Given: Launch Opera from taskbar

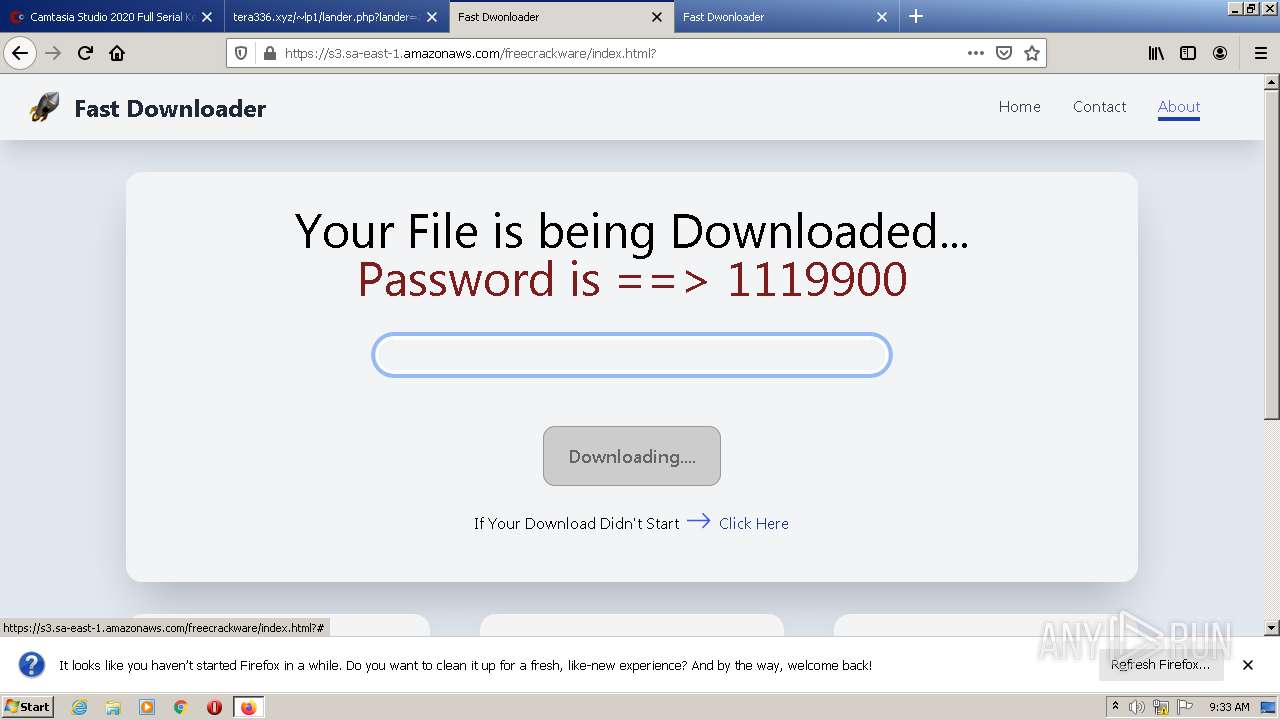Looking at the screenshot, I should pos(214,707).
